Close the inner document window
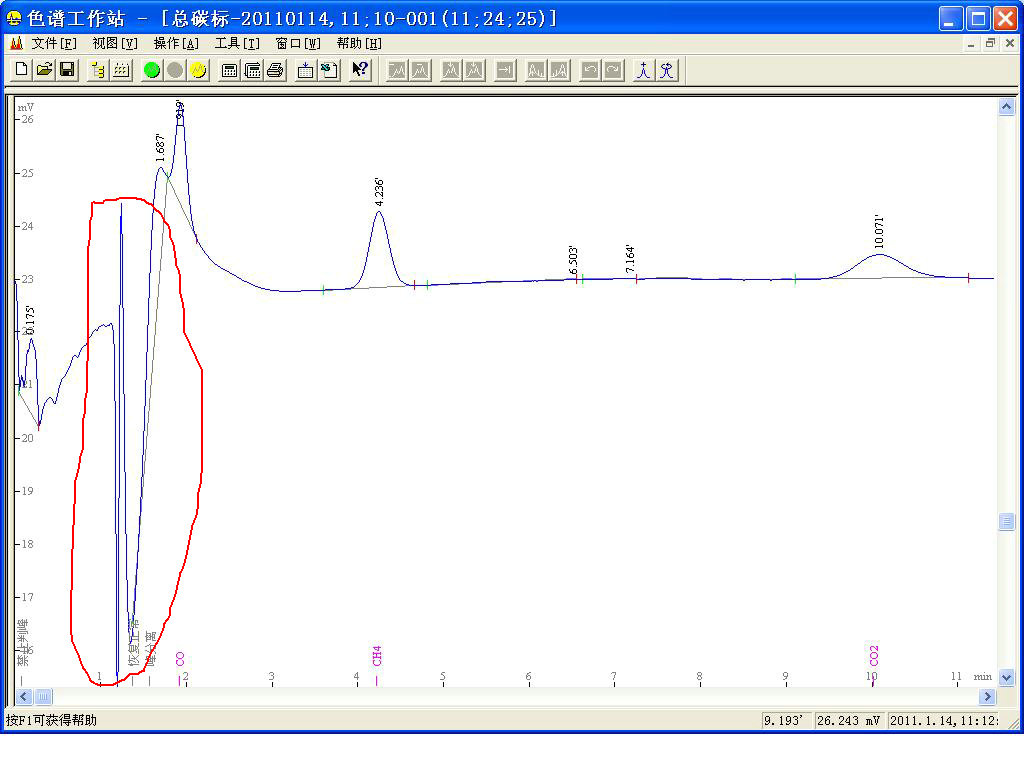This screenshot has width=1024, height=768. [x=1010, y=43]
